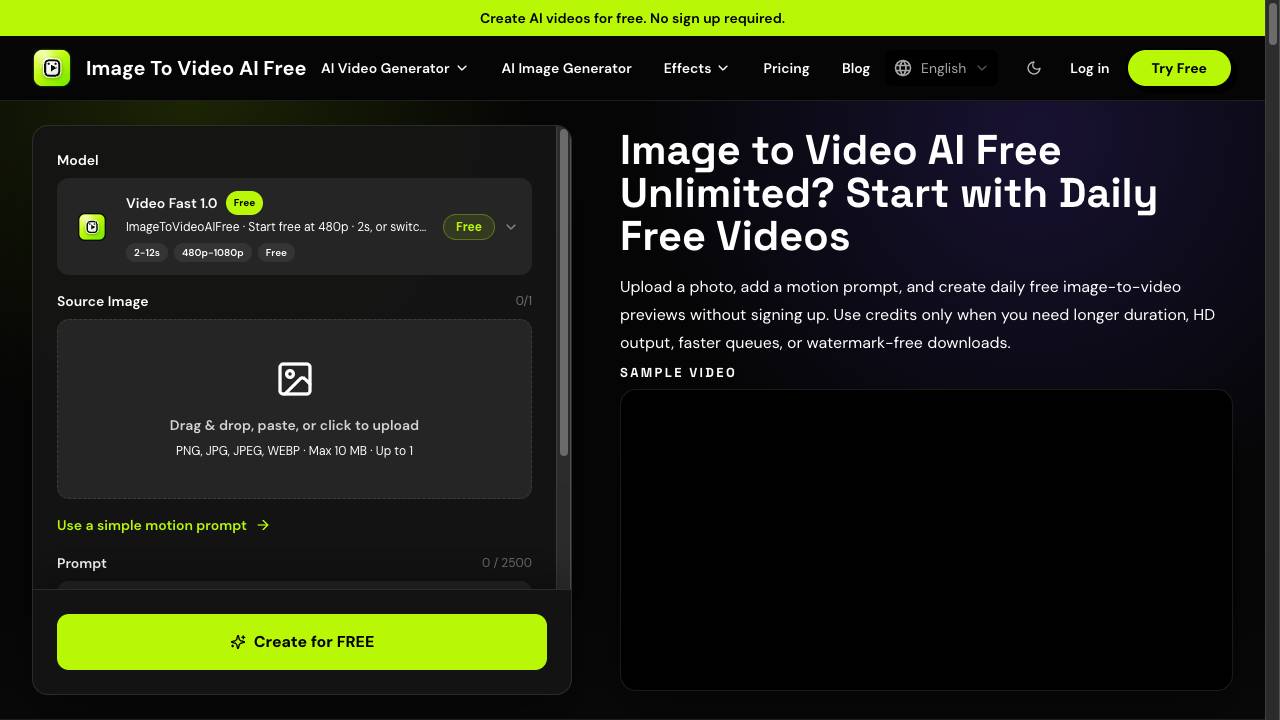This screenshot has height=720, width=1280.
Task: Click the globe language icon
Action: pos(903,68)
